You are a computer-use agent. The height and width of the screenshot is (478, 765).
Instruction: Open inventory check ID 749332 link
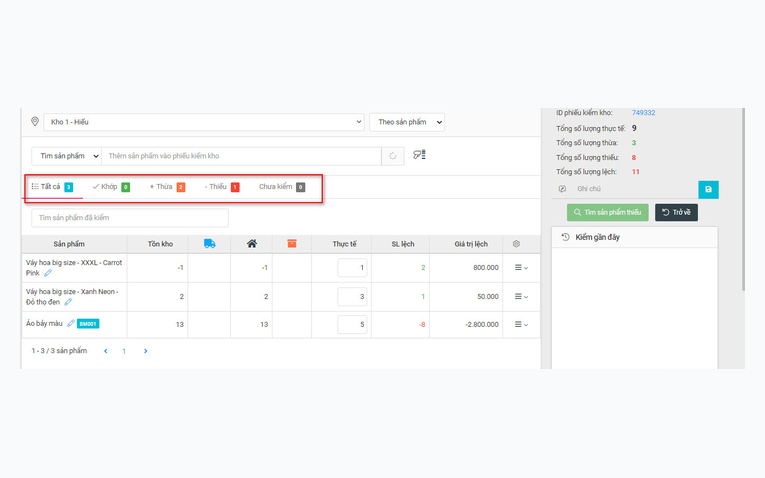tap(643, 113)
